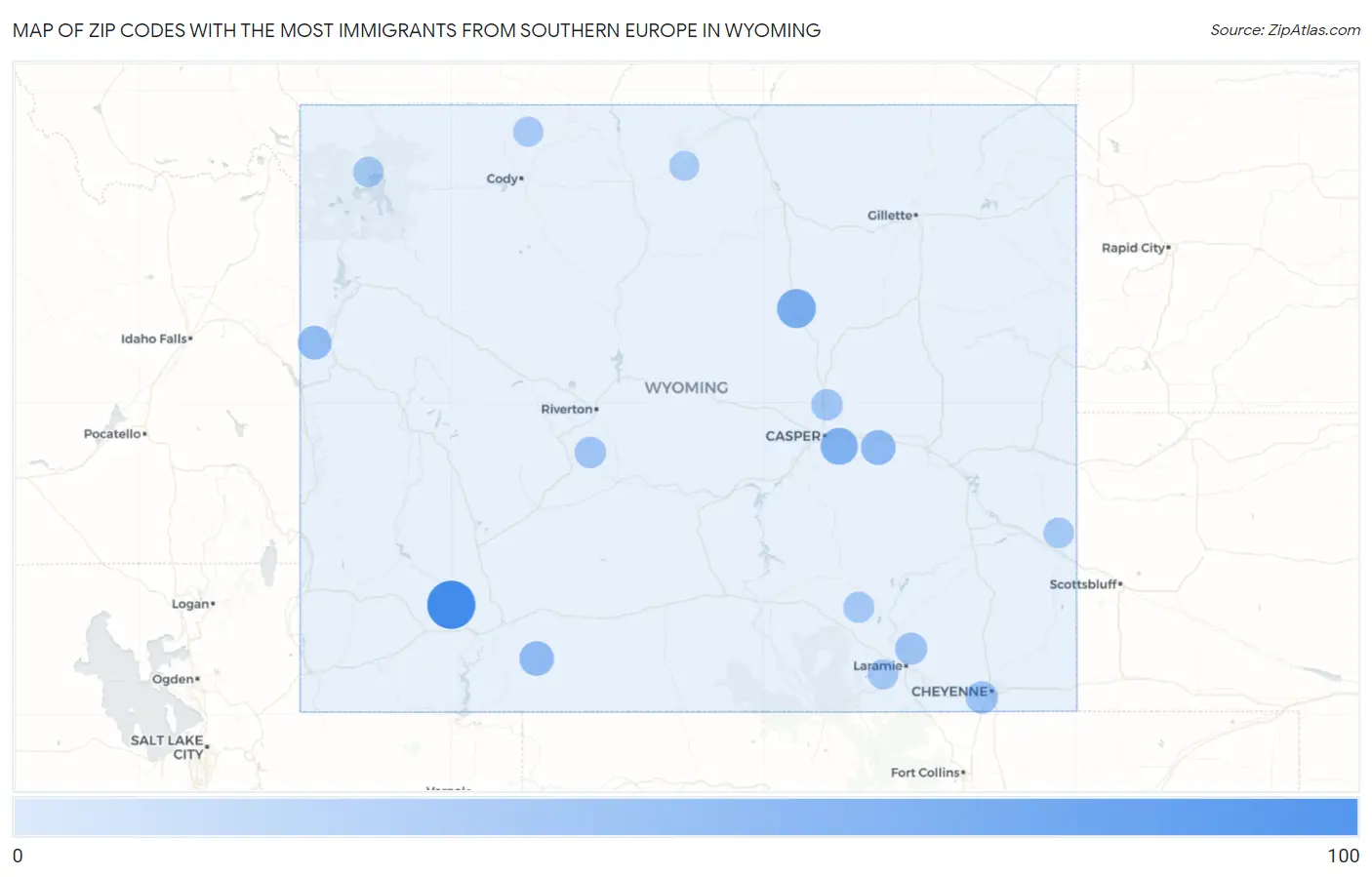
Task: Click the bubble southeast of the large southwest bubble
Action: (x=537, y=658)
